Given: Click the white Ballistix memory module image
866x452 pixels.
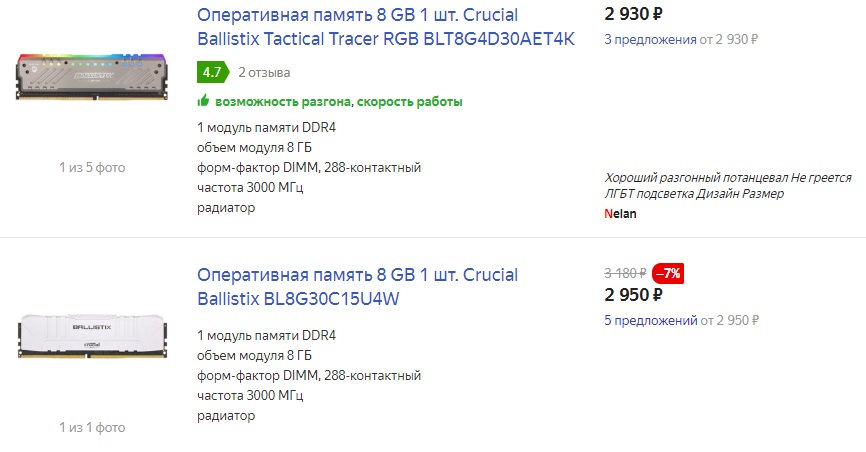Looking at the screenshot, I should [x=91, y=333].
